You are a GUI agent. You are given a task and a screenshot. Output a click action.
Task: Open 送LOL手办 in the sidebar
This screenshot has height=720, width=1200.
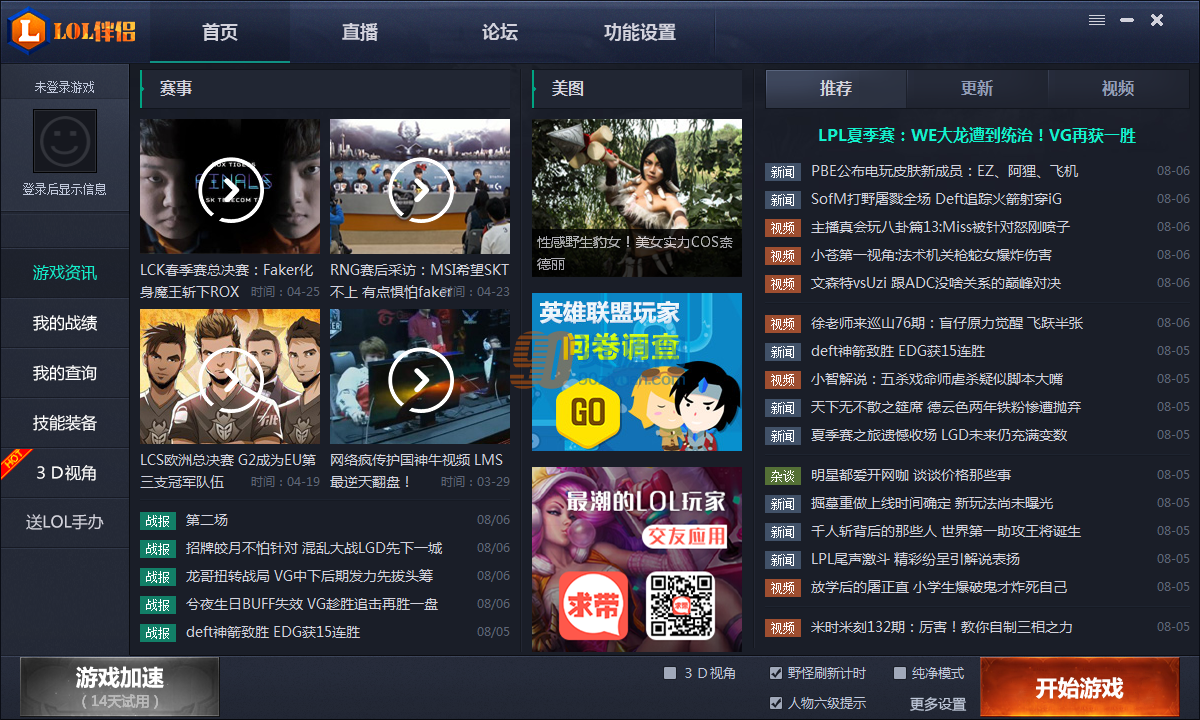pyautogui.click(x=65, y=522)
